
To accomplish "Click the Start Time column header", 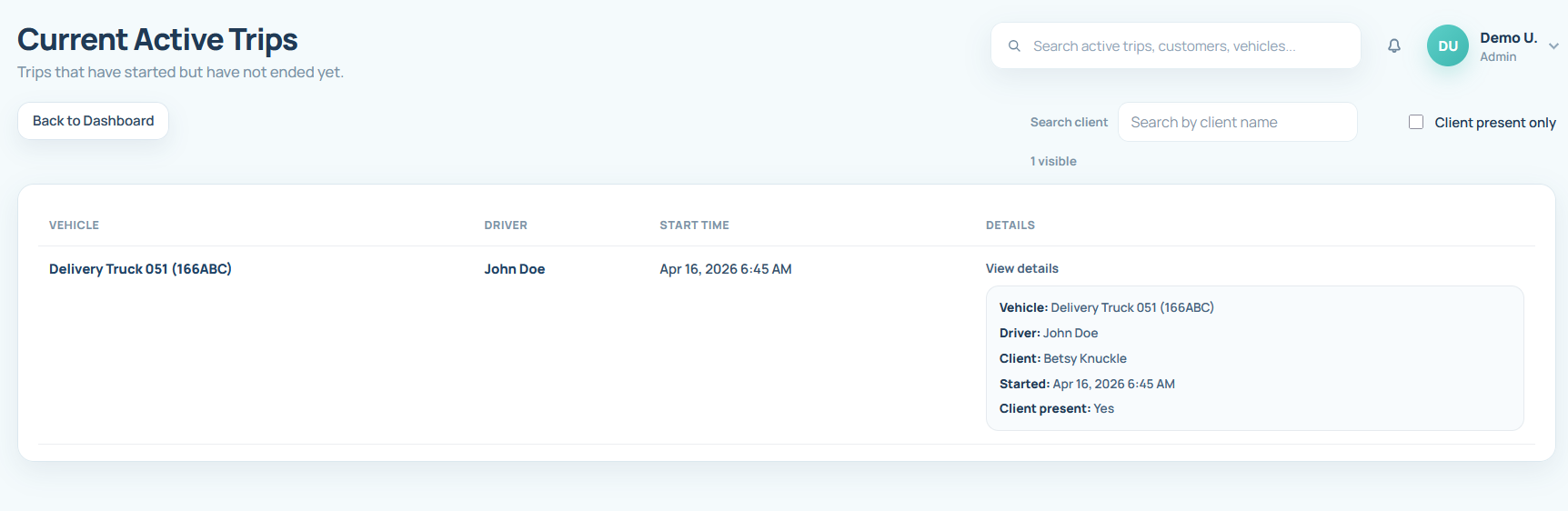I will (694, 225).
